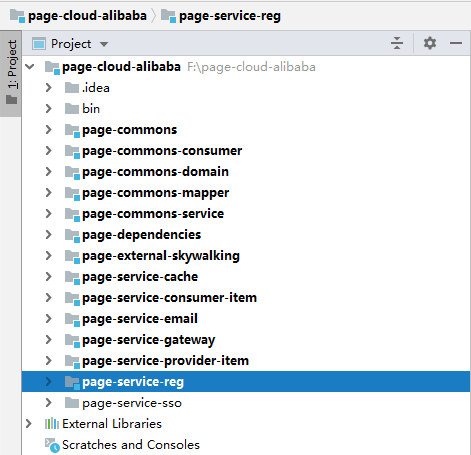Expand the External Libraries node
The image size is (471, 455).
click(x=29, y=424)
